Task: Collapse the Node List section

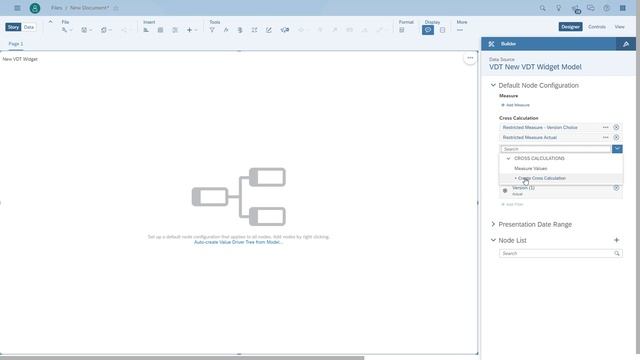Action: (493, 240)
